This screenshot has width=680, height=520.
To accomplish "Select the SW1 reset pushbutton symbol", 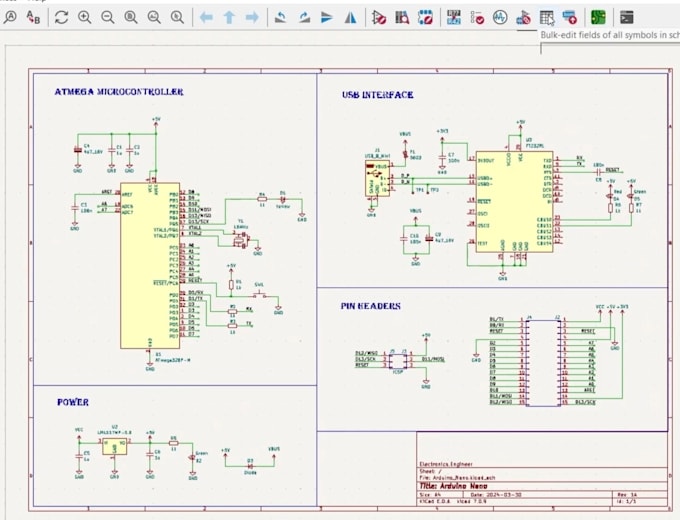I will point(259,294).
